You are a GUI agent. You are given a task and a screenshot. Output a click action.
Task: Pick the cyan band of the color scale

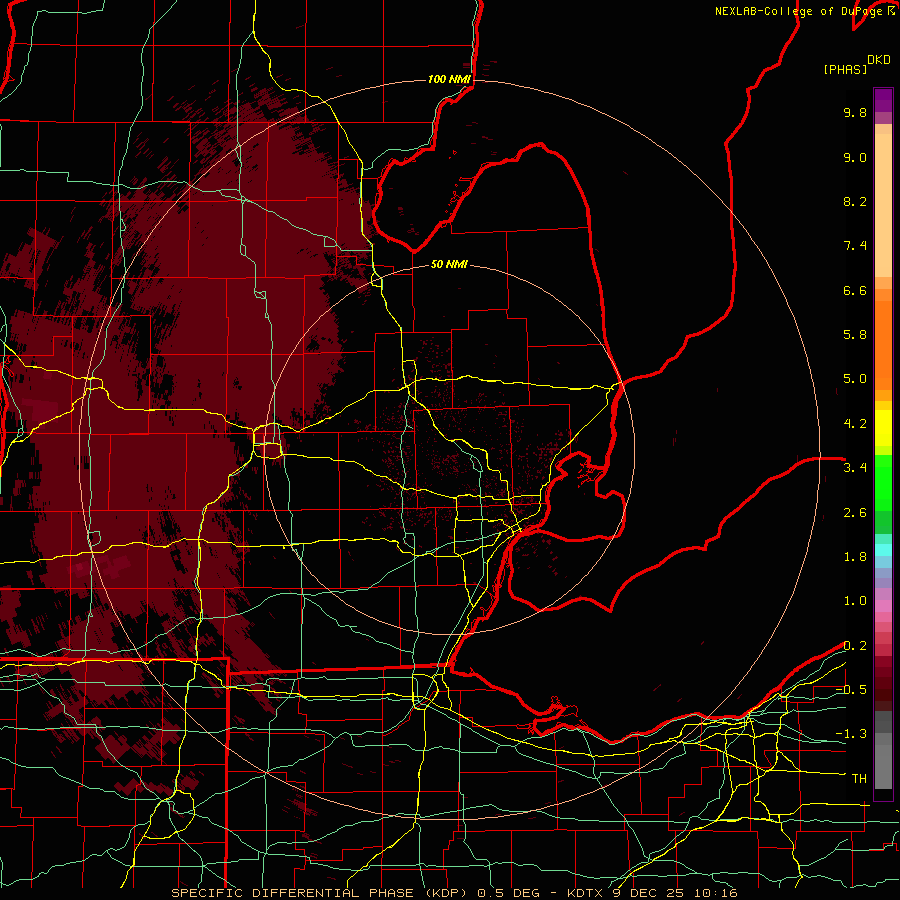pyautogui.click(x=883, y=550)
